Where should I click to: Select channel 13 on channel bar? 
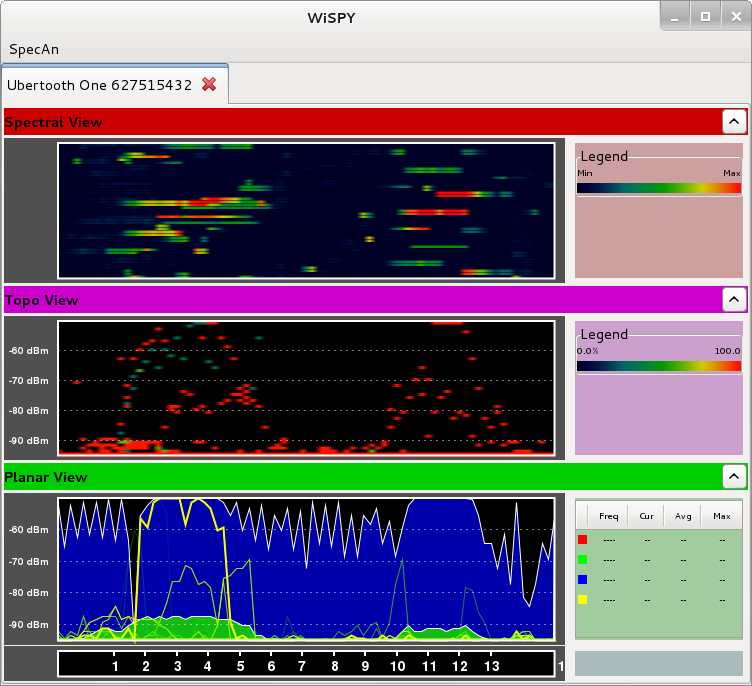coord(492,666)
